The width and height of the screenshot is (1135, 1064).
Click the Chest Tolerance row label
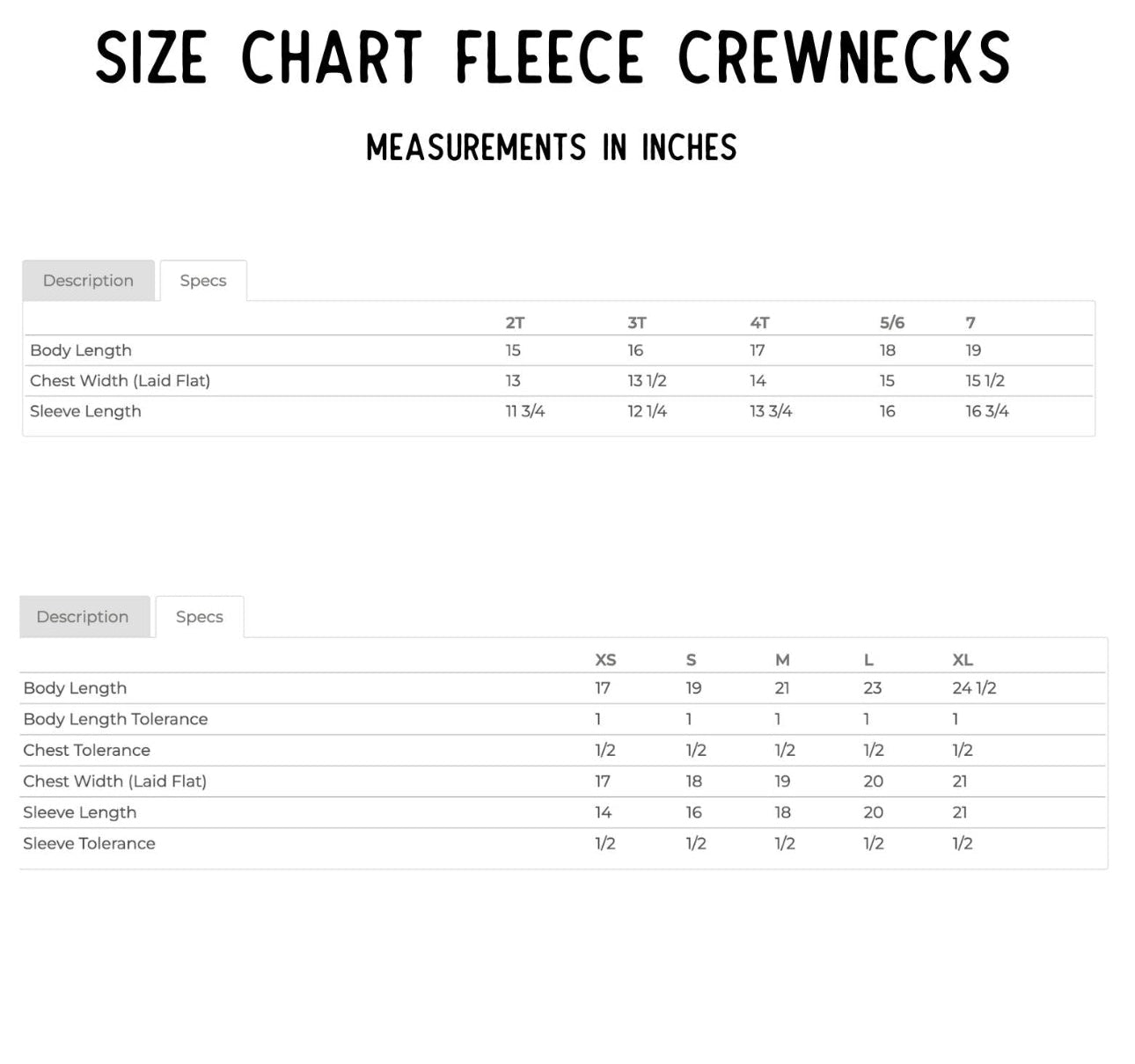[x=86, y=751]
